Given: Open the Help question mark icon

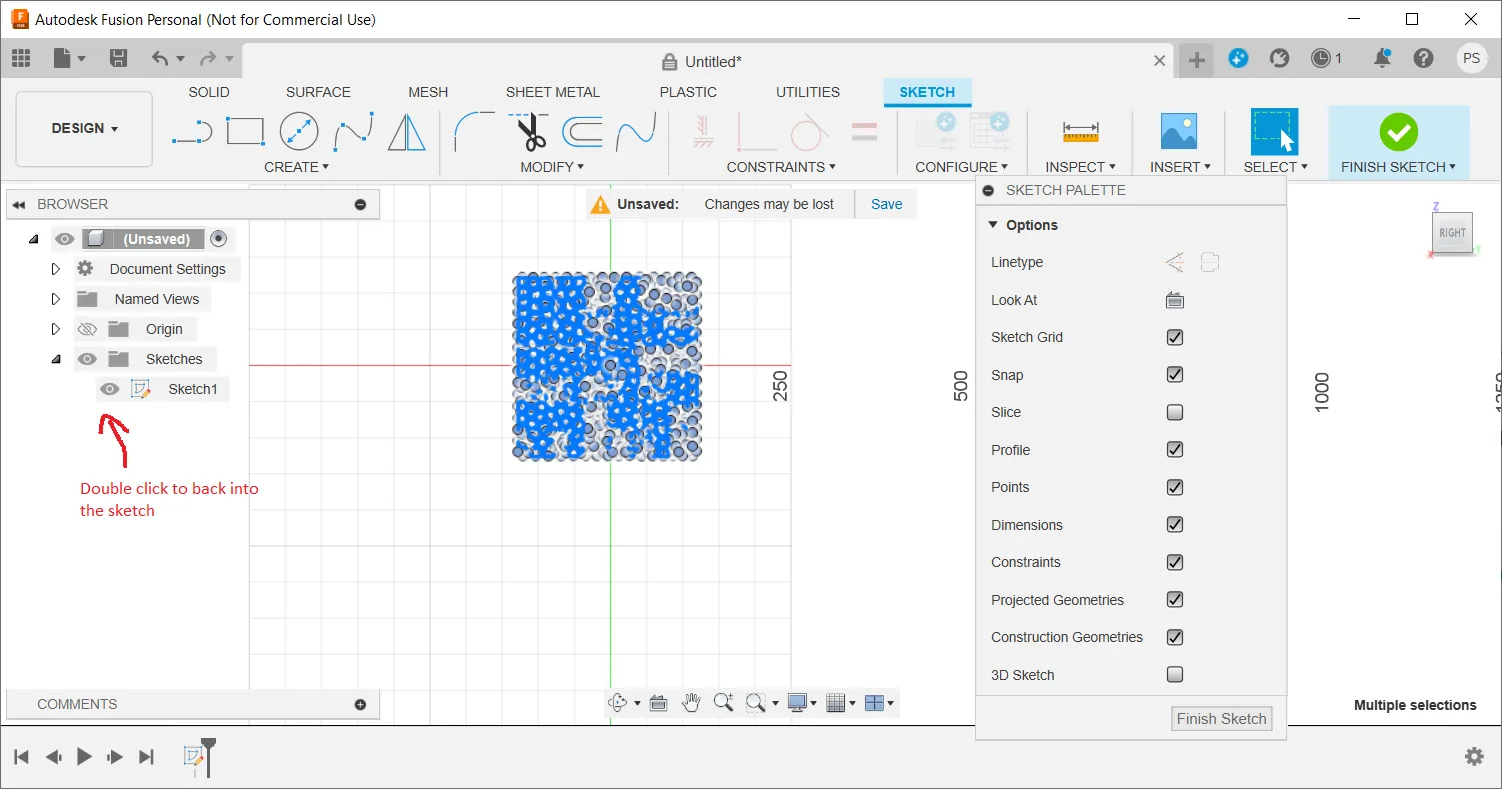Looking at the screenshot, I should [x=1424, y=58].
